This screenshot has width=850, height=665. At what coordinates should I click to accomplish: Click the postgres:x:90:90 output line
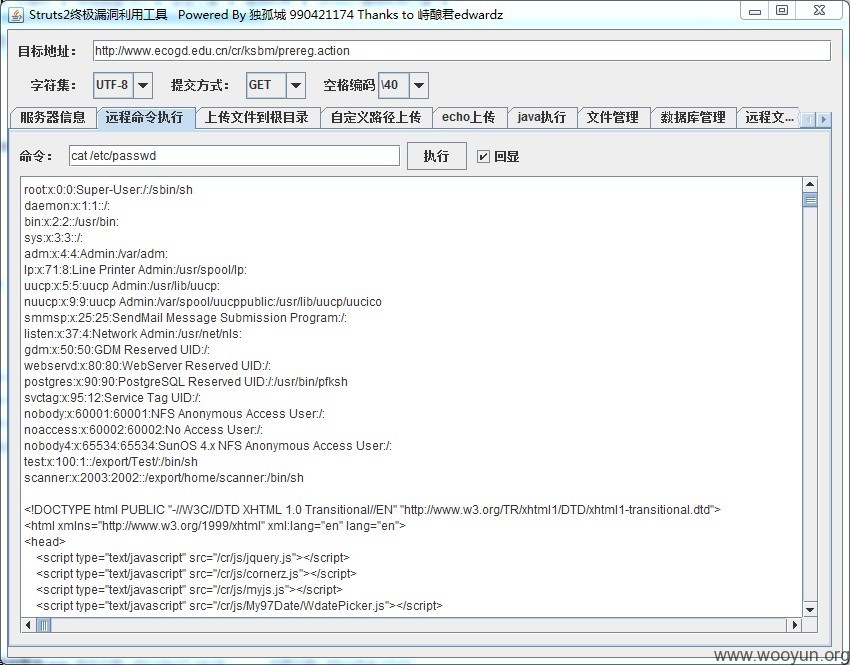coord(186,382)
